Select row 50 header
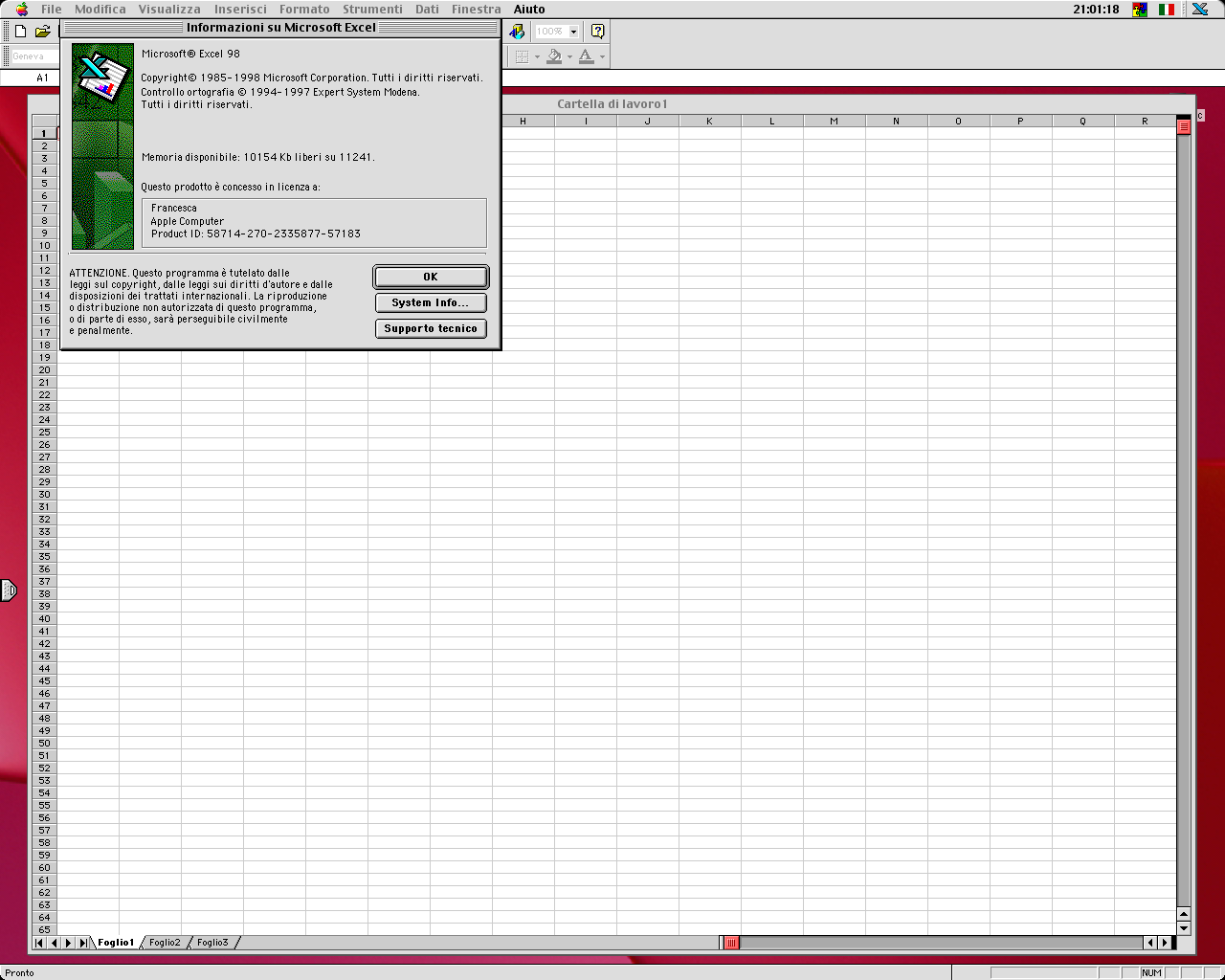This screenshot has width=1225, height=980. [44, 743]
